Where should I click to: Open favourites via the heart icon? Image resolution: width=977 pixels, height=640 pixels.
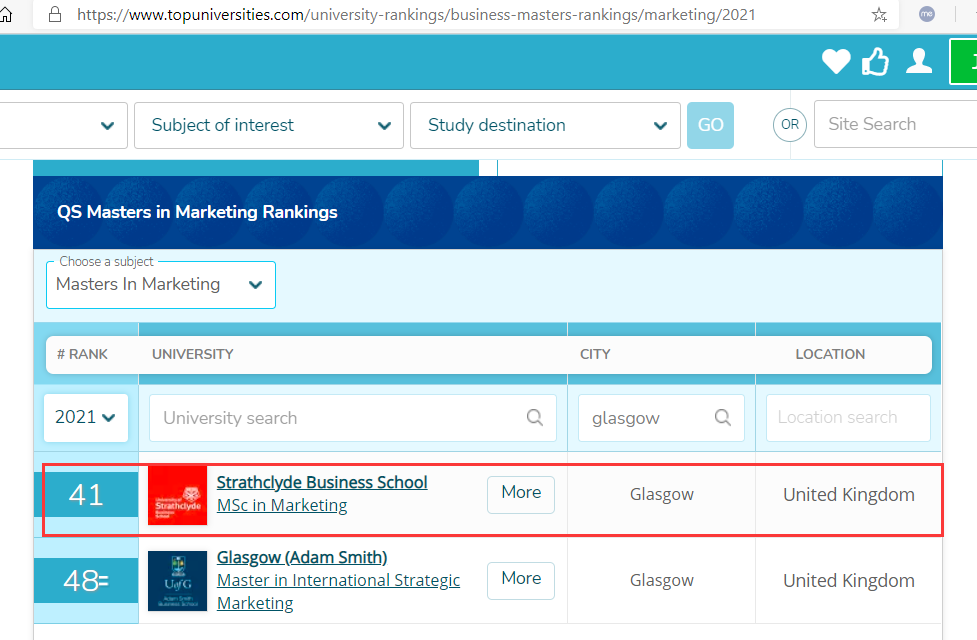pyautogui.click(x=836, y=62)
